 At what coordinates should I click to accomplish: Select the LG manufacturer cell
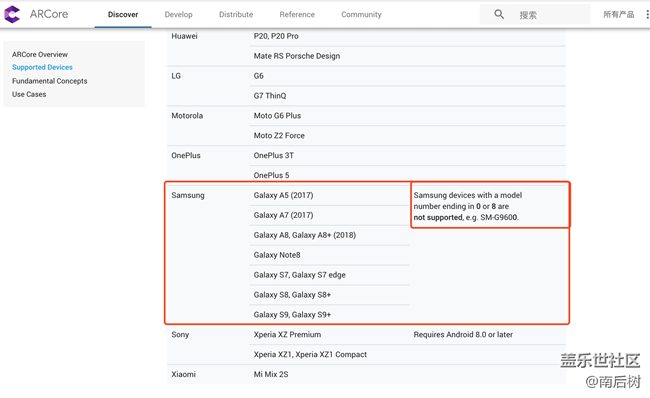point(176,76)
